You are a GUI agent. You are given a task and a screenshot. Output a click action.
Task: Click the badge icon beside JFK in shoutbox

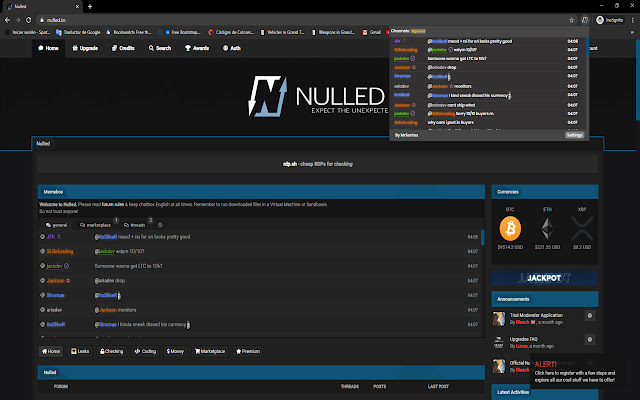[42, 237]
